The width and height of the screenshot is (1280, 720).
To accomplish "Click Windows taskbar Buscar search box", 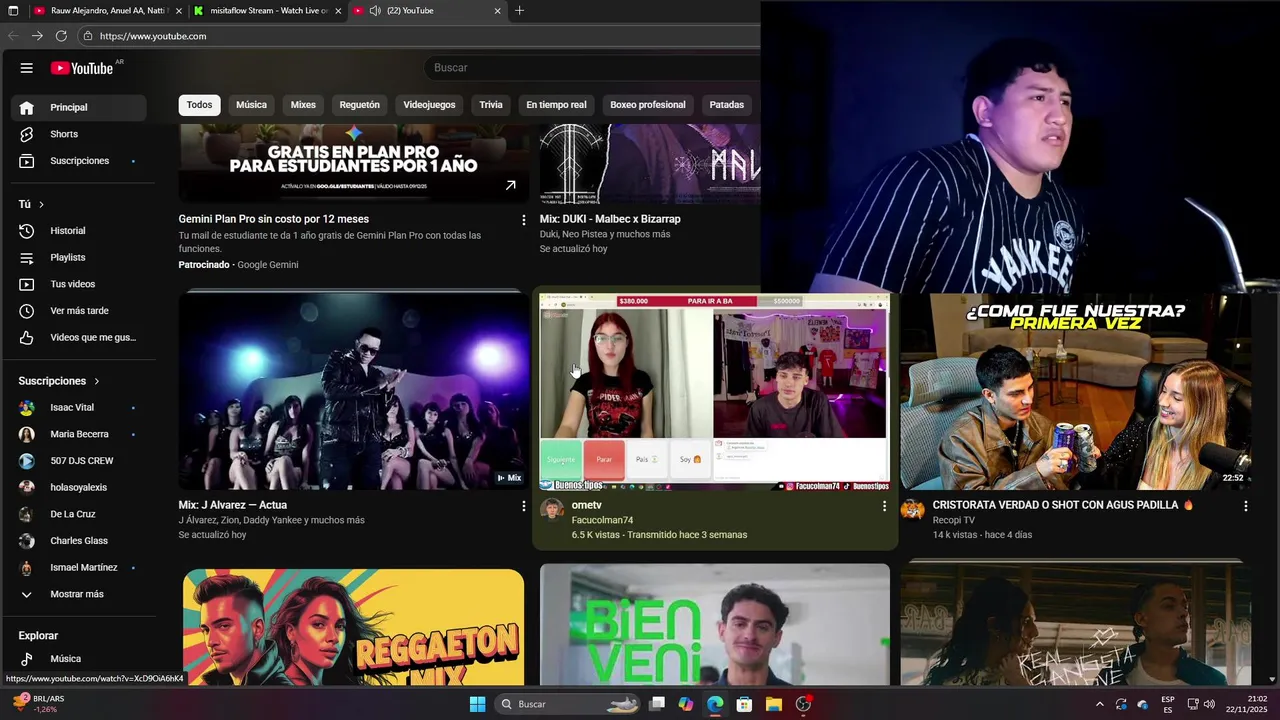I will click(x=568, y=704).
